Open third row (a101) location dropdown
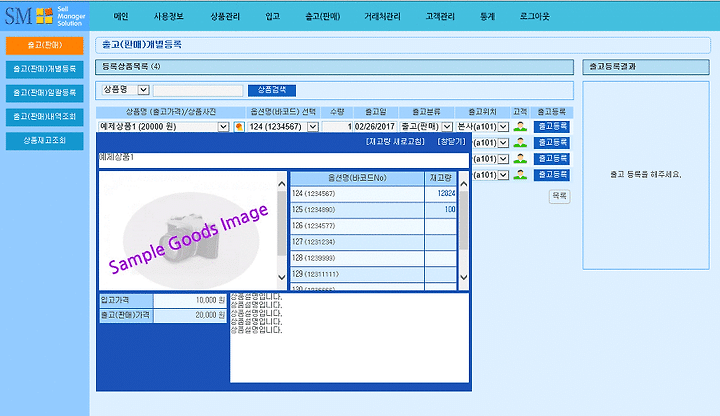This screenshot has width=720, height=416. click(x=490, y=159)
